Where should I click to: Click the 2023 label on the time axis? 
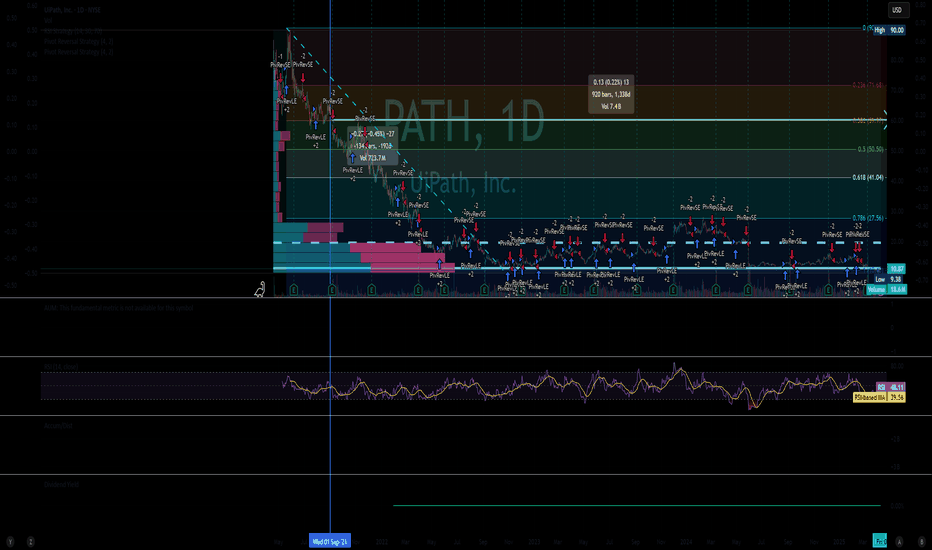[x=534, y=542]
